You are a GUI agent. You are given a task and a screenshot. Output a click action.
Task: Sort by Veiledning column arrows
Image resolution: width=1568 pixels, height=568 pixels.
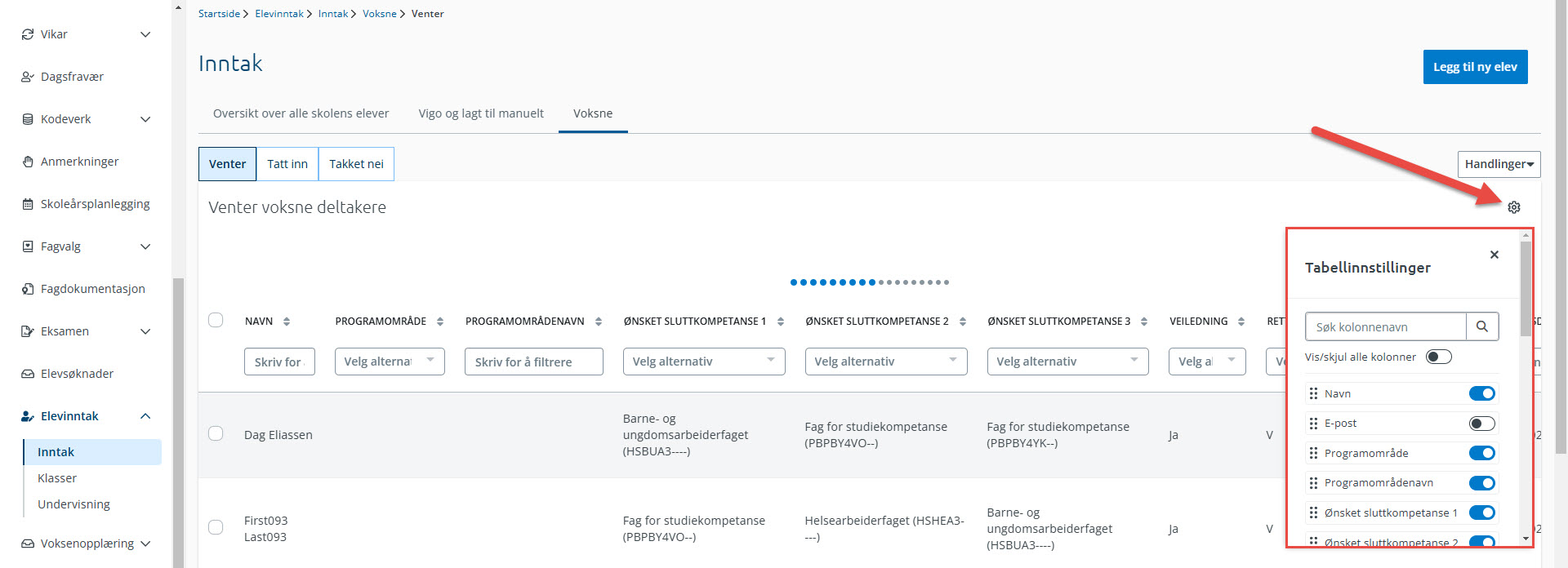click(1241, 322)
